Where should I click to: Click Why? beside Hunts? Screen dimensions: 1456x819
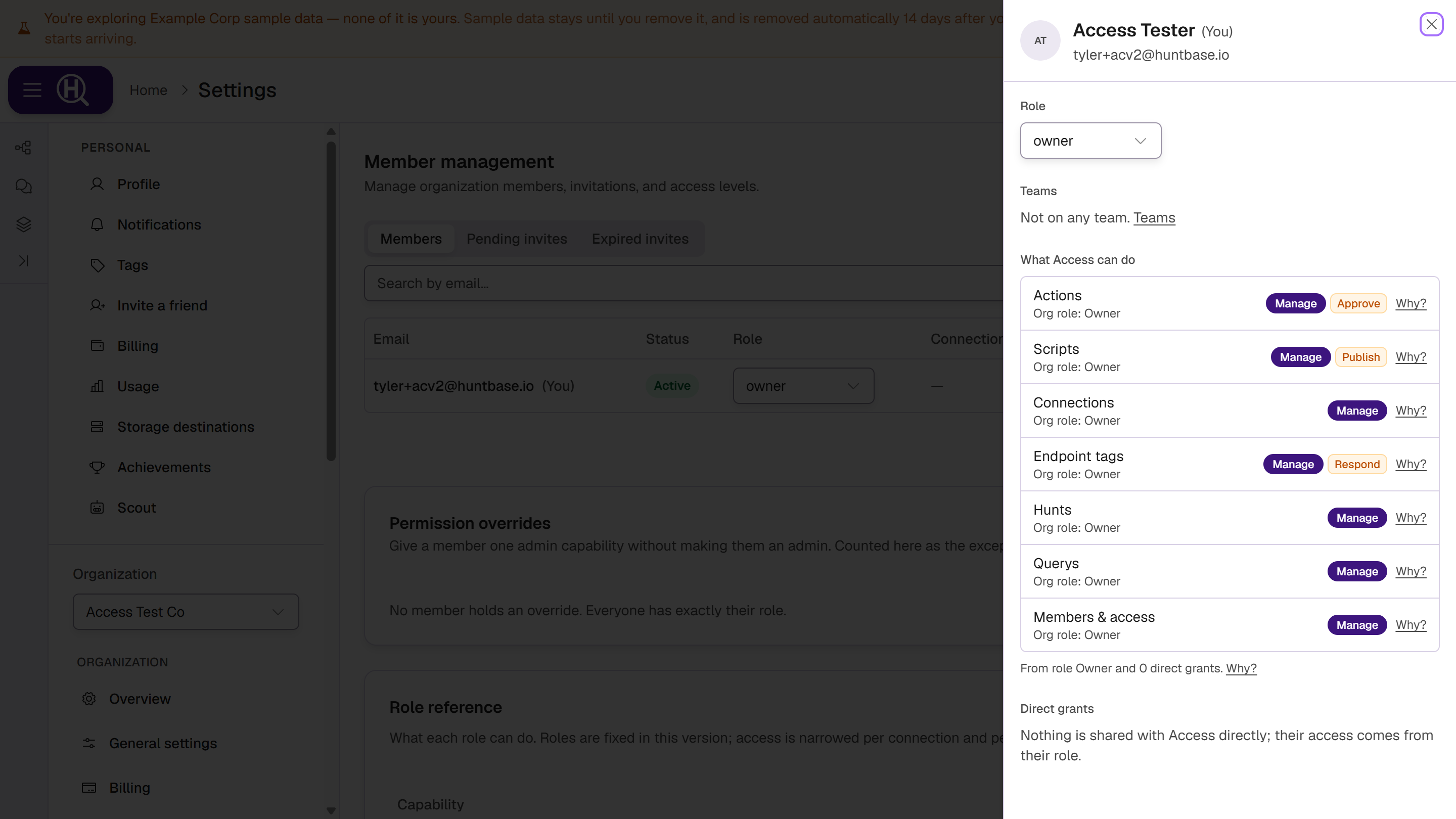point(1411,518)
